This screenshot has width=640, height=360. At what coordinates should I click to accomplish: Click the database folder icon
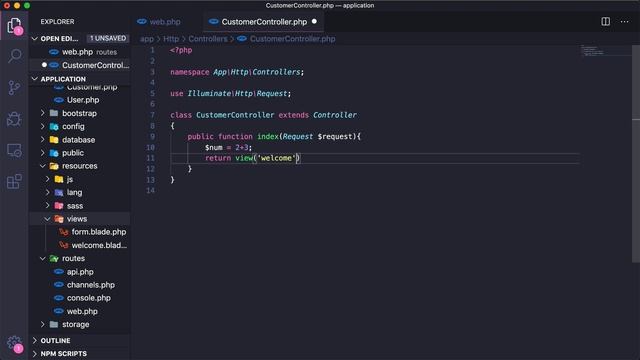tap(54, 140)
